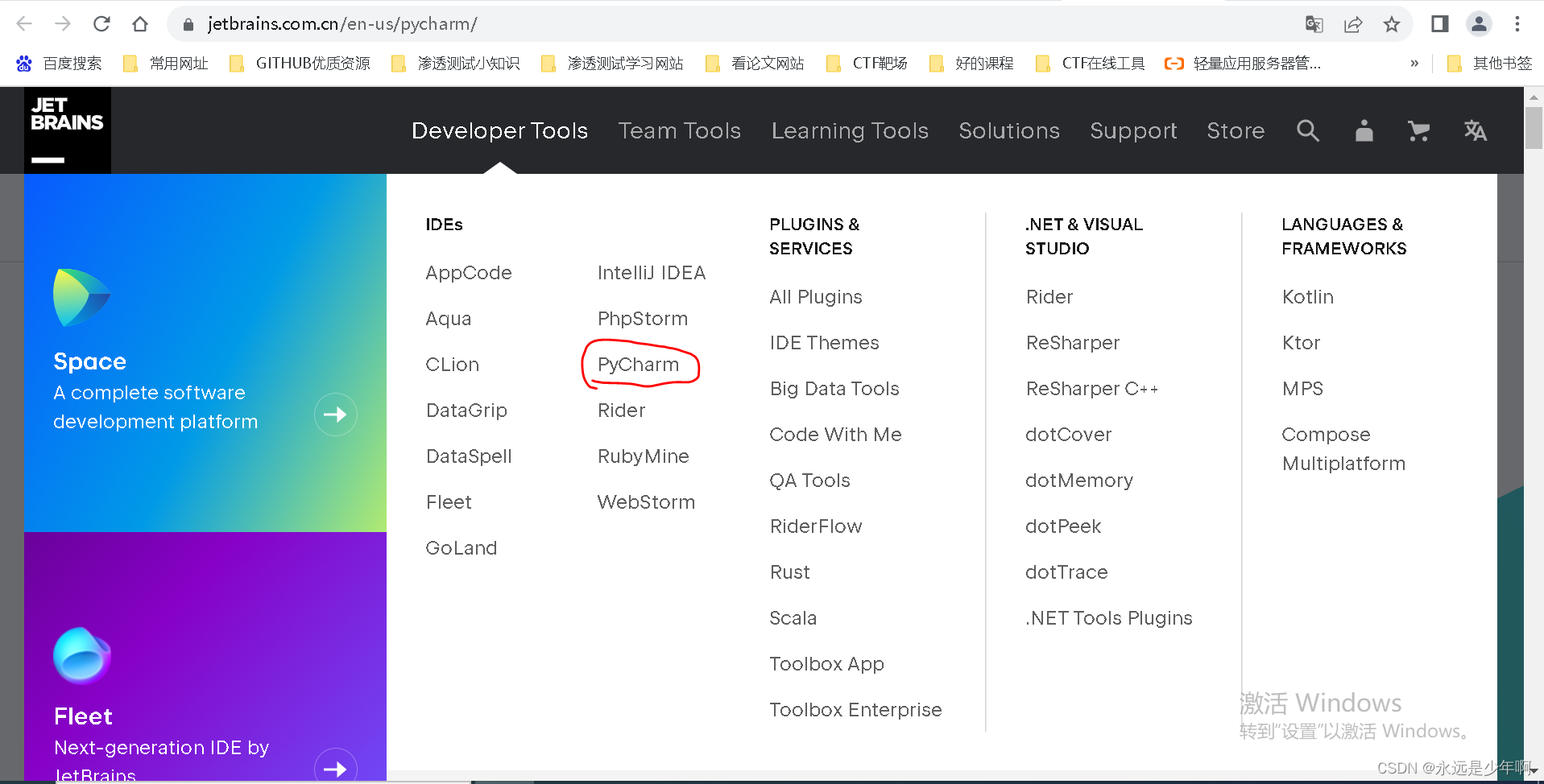This screenshot has height=784, width=1544.
Task: Open the Fleet promotional card
Action: (205, 656)
